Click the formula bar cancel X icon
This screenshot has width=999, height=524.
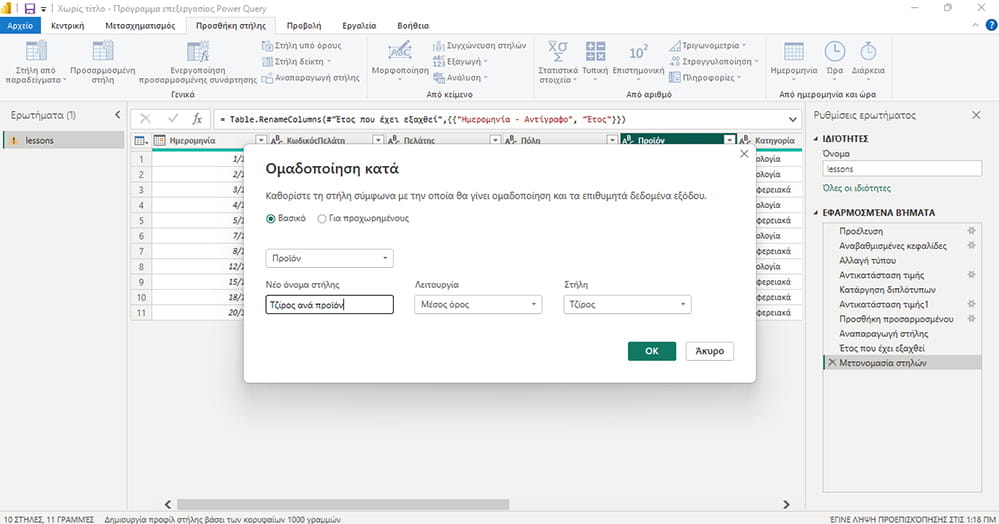[145, 119]
